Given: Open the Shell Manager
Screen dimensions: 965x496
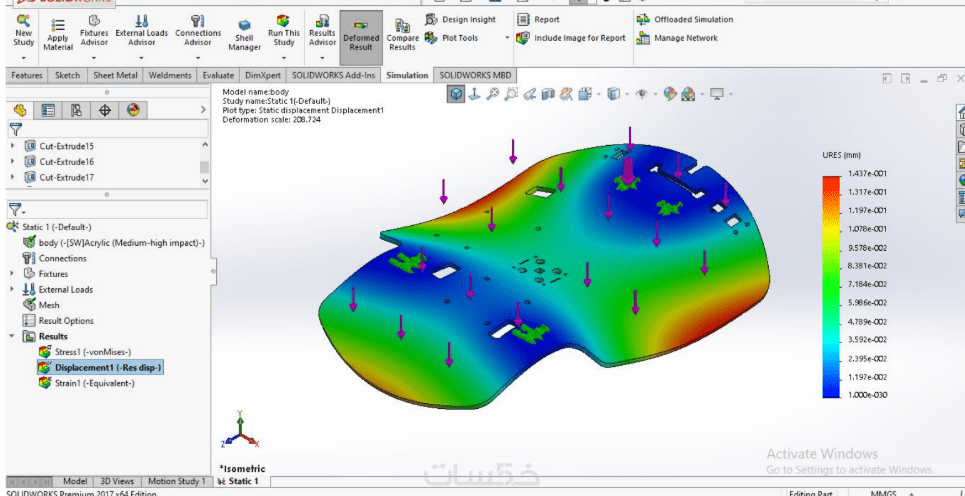Looking at the screenshot, I should [x=244, y=34].
